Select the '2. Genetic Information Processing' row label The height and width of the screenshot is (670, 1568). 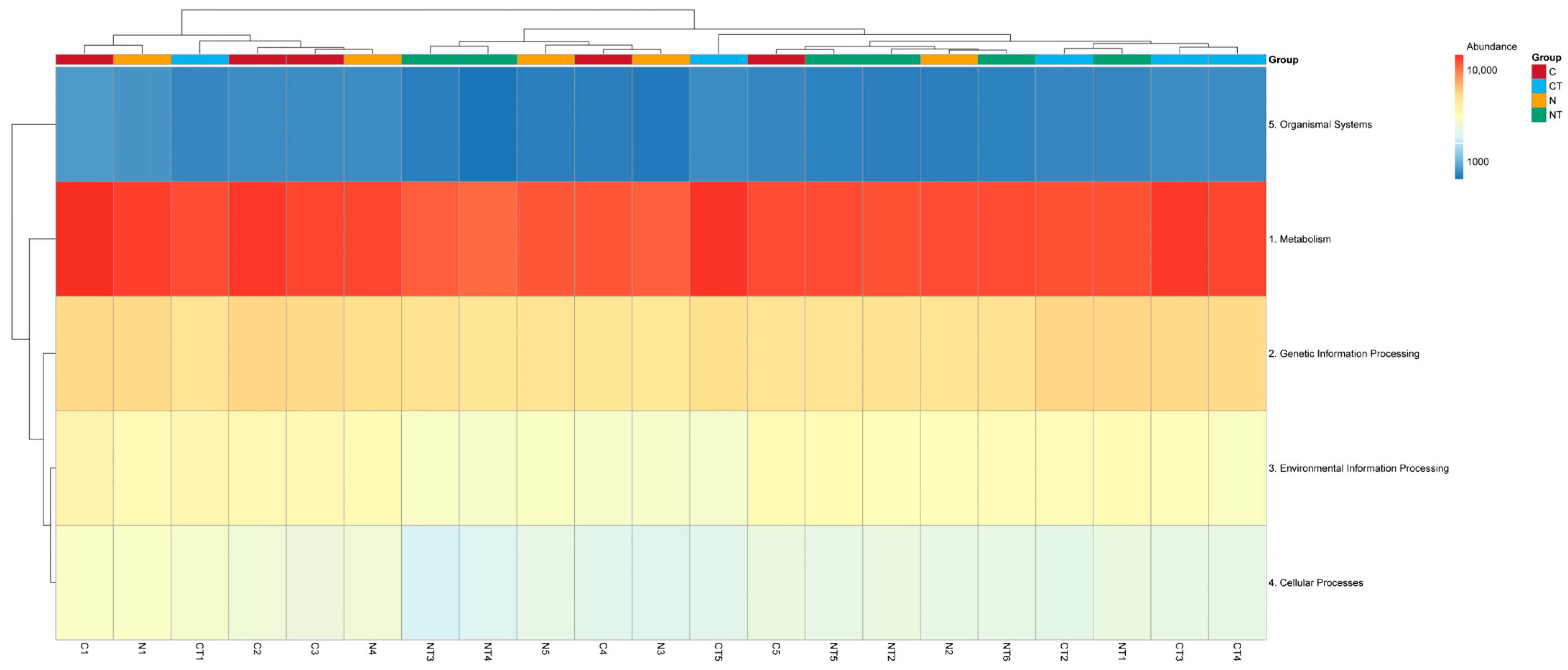pyautogui.click(x=1344, y=353)
